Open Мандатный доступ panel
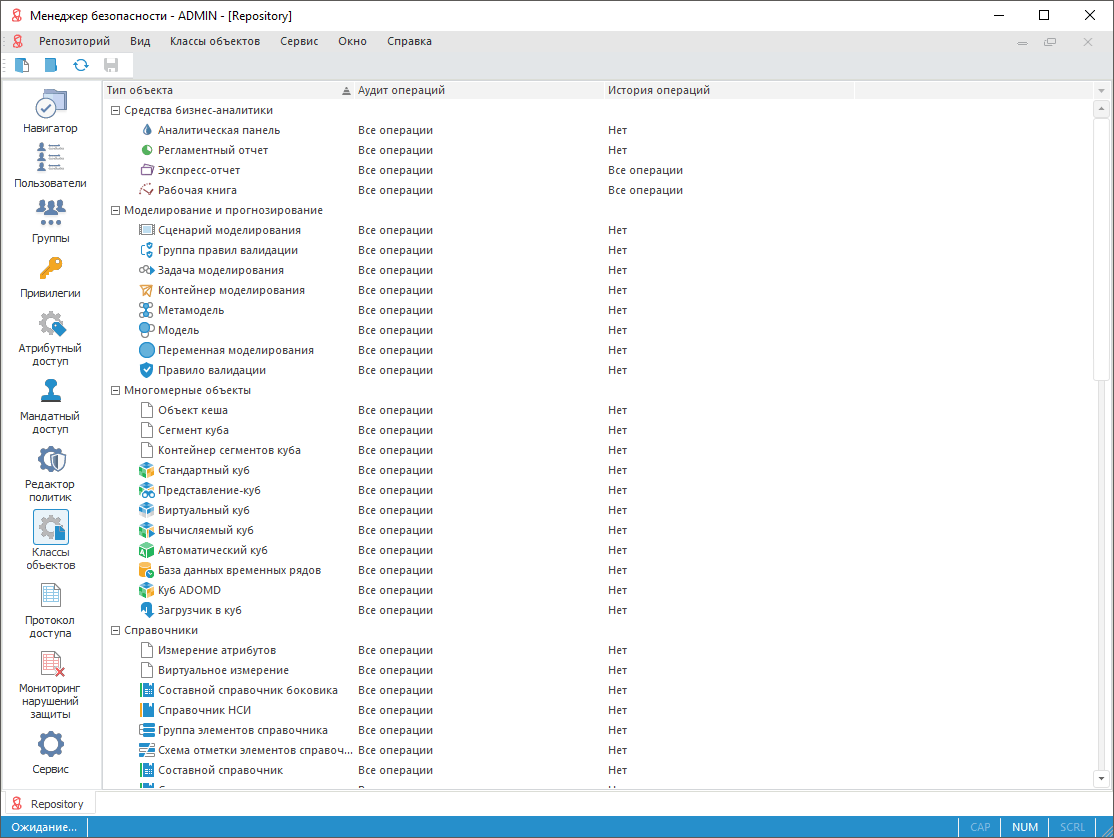1114x838 pixels. tap(51, 406)
